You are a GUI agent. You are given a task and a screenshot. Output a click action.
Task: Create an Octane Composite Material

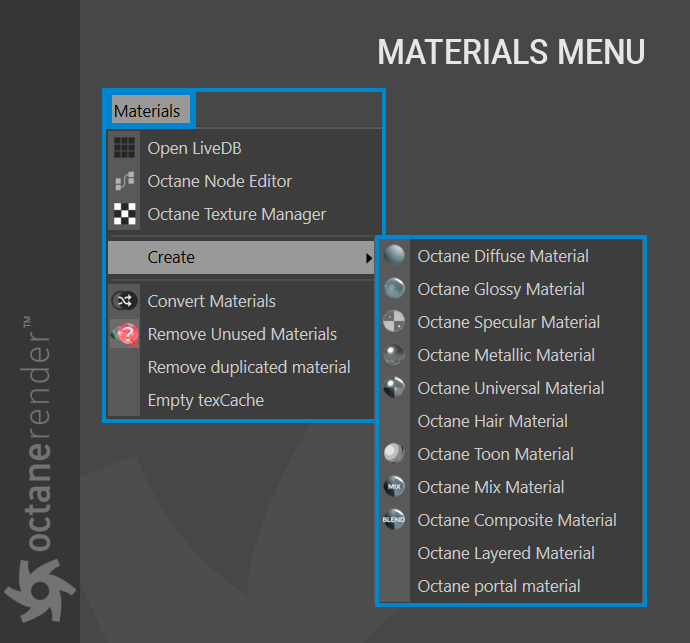(x=510, y=520)
